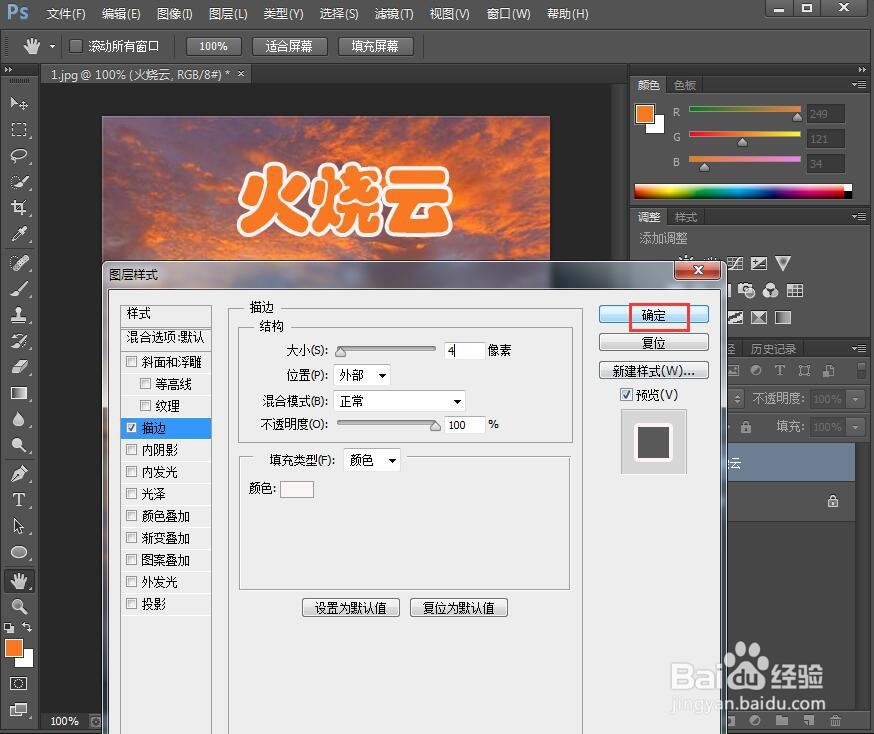
Task: Expand the collapsed toolbox arrows
Action: [8, 70]
